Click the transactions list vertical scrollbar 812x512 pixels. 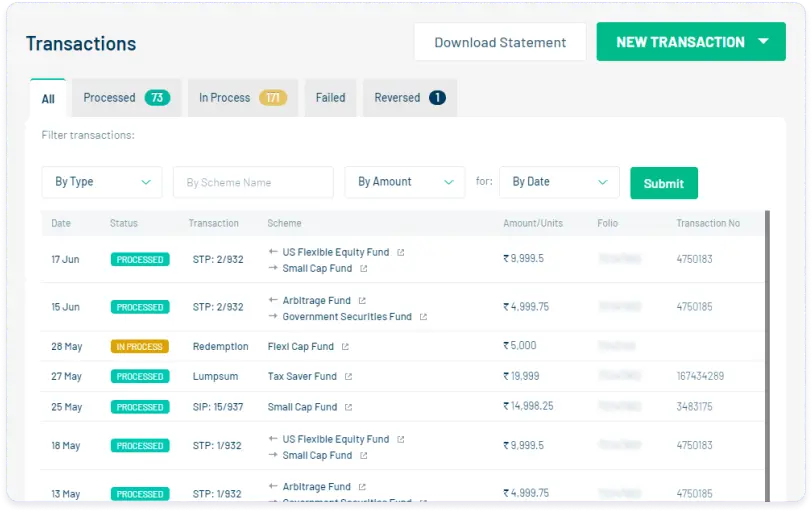(767, 350)
